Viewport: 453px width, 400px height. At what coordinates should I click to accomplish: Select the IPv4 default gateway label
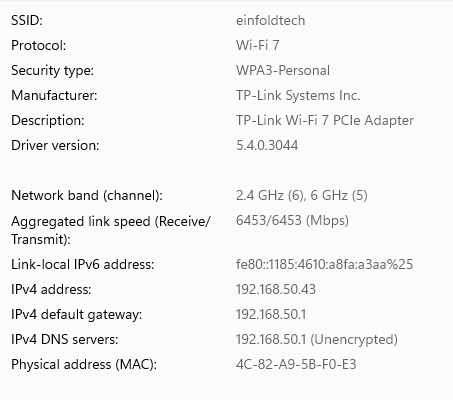76,314
